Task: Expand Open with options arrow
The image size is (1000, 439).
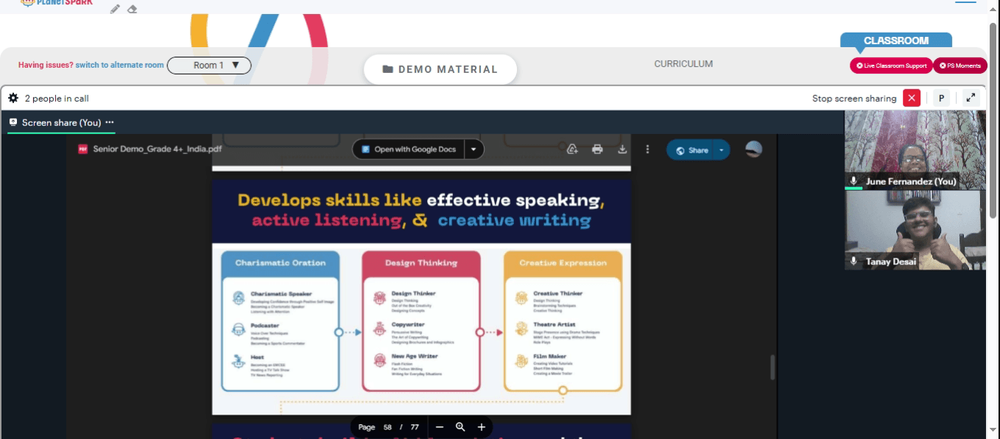Action: coord(473,149)
